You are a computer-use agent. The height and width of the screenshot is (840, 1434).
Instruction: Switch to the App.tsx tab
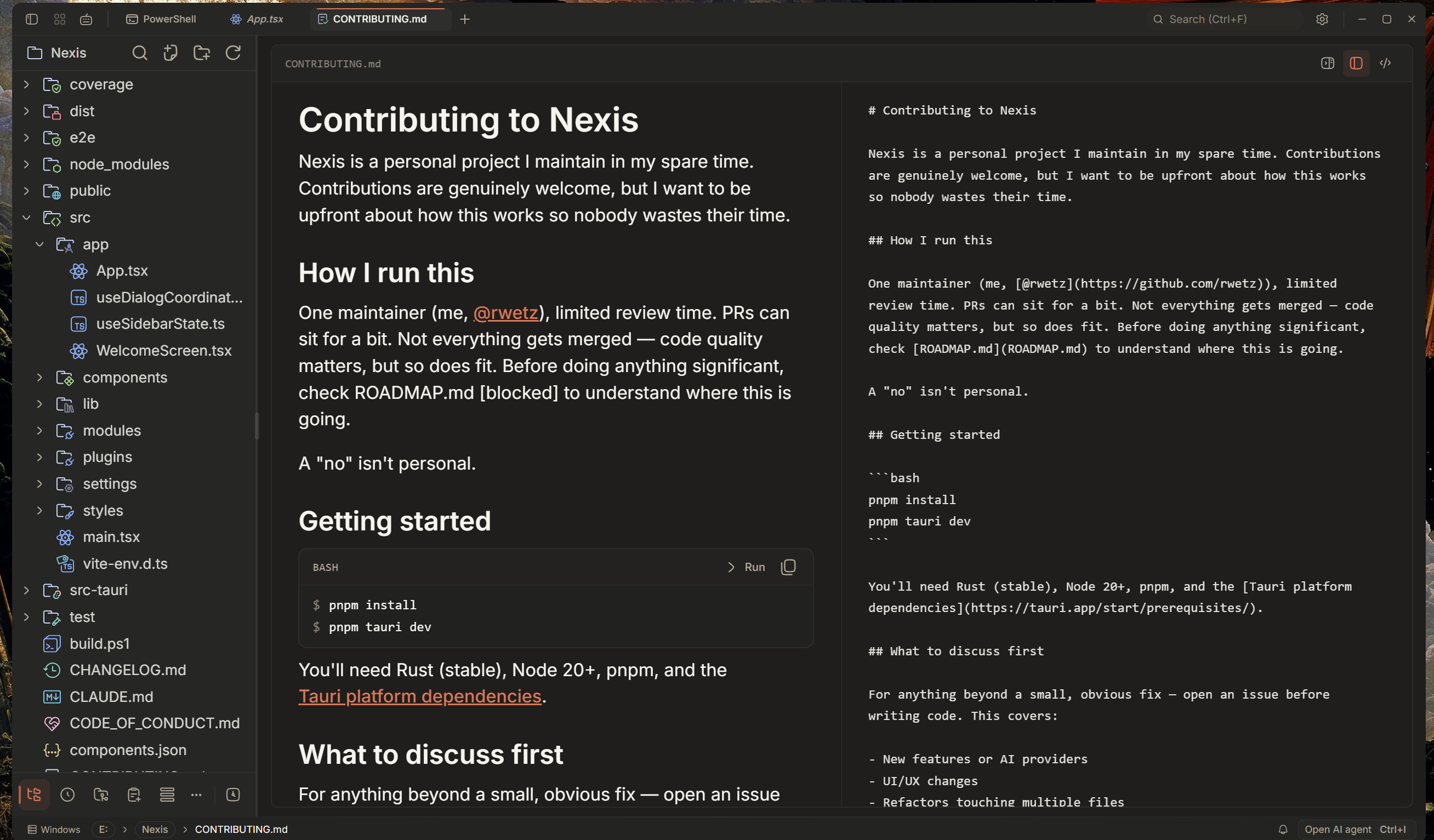257,19
